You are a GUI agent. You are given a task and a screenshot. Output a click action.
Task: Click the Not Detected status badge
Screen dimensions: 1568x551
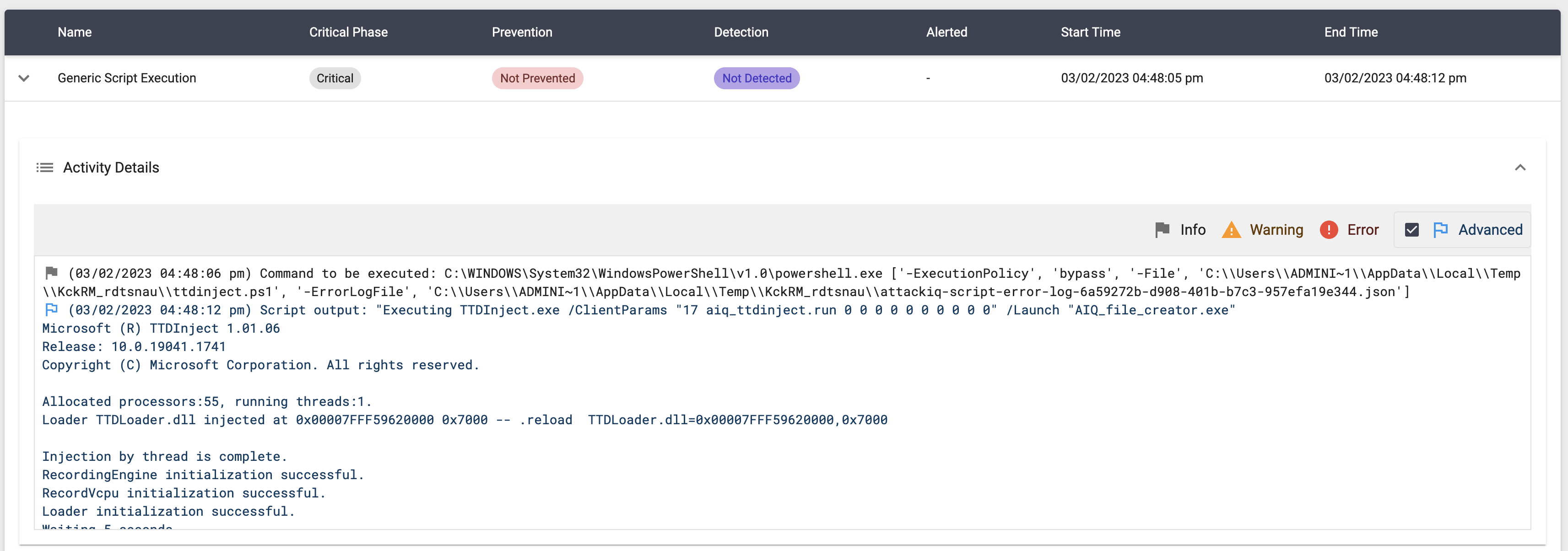(x=756, y=78)
